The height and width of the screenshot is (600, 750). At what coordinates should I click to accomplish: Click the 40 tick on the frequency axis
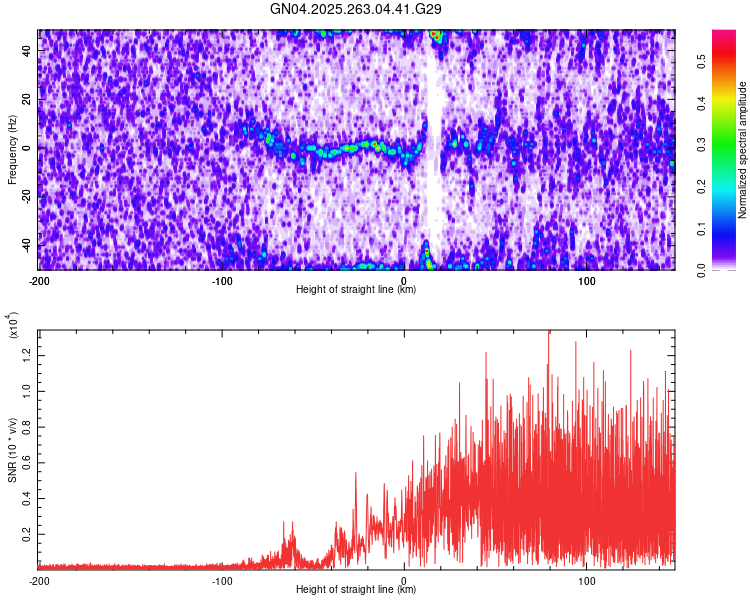pyautogui.click(x=27, y=50)
